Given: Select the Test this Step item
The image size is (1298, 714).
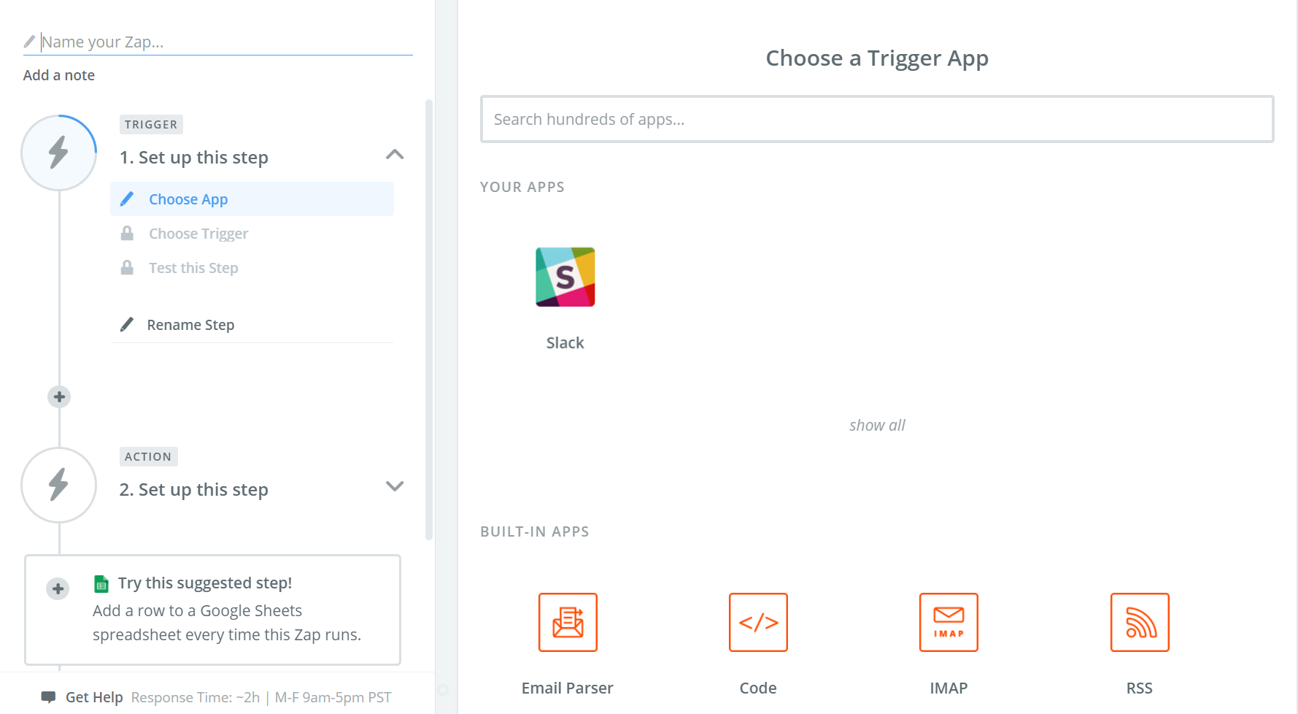Looking at the screenshot, I should (193, 268).
